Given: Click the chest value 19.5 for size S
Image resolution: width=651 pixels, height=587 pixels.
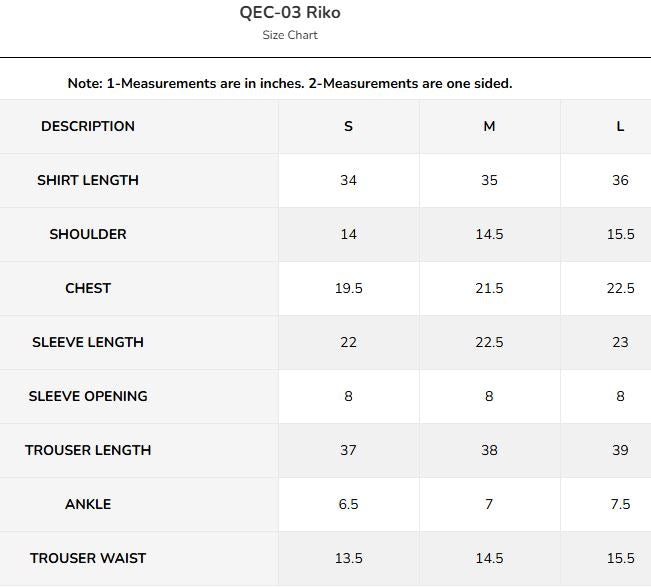Looking at the screenshot, I should [348, 288].
